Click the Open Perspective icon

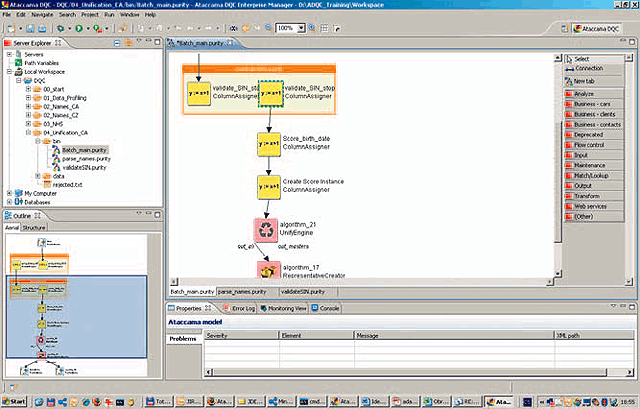click(564, 29)
